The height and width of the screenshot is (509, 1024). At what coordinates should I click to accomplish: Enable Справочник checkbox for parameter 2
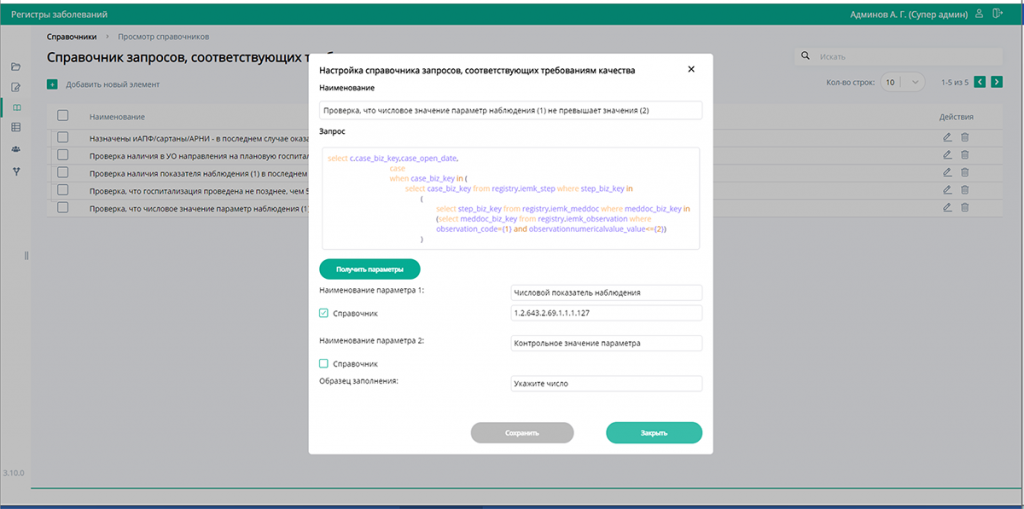pyautogui.click(x=323, y=363)
